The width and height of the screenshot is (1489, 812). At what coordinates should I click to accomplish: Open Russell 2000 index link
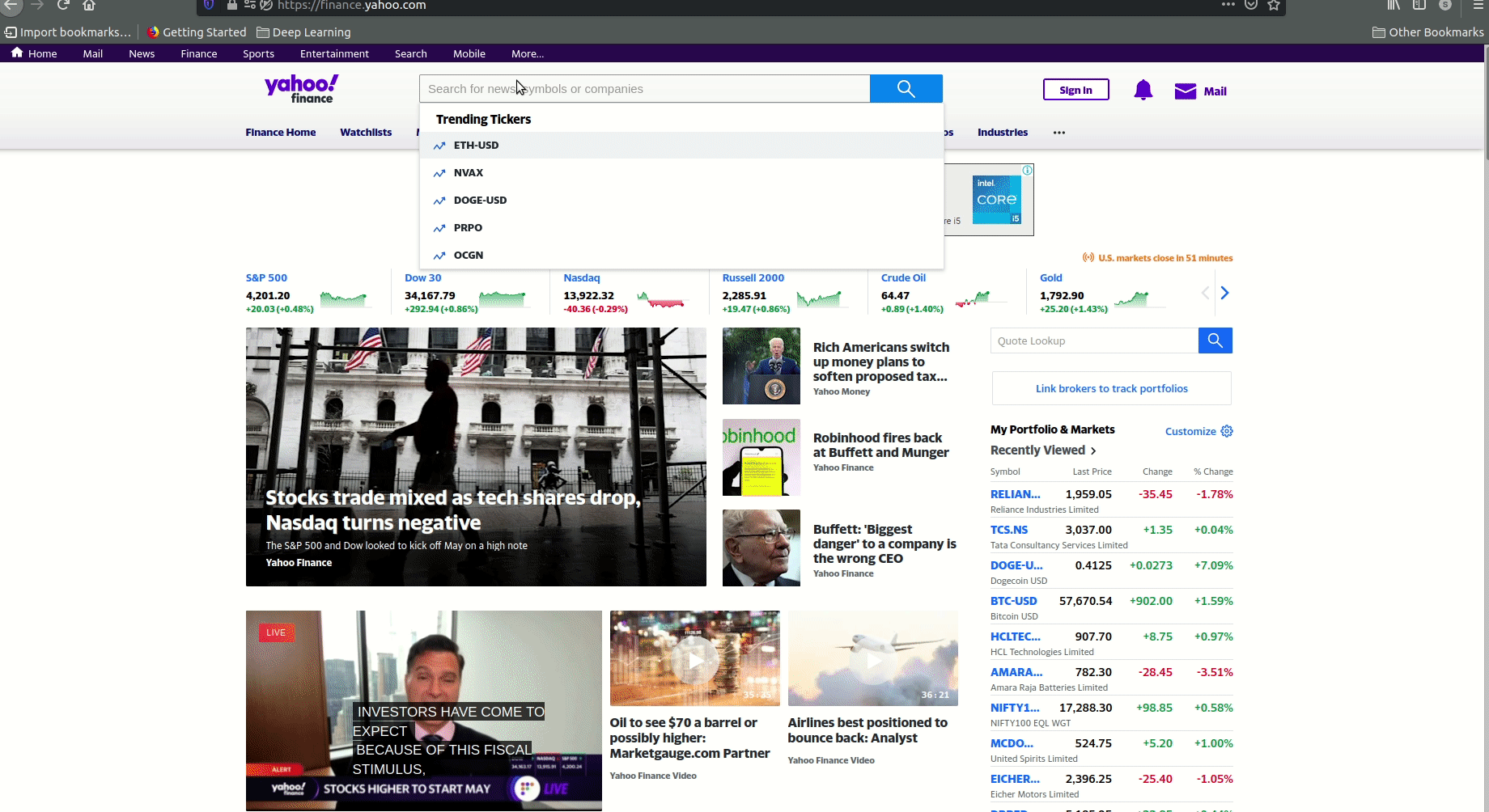(753, 278)
